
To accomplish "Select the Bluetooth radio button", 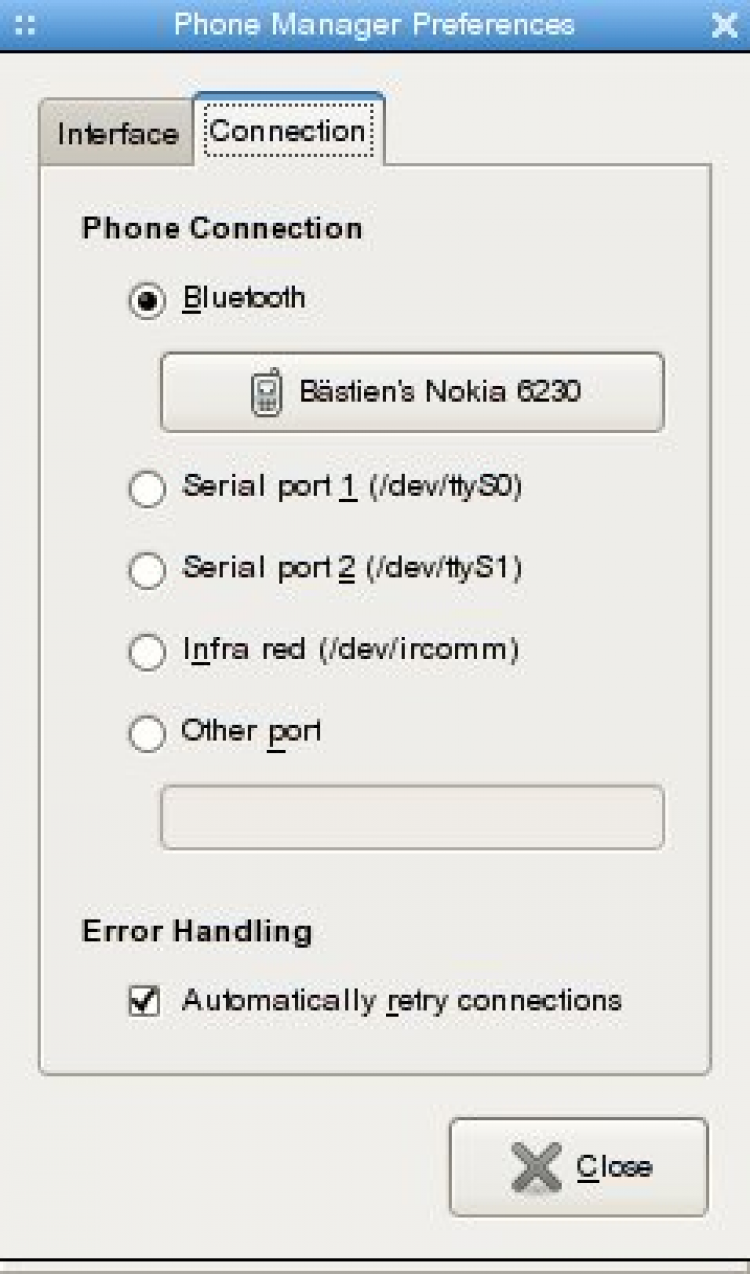I will pos(148,302).
